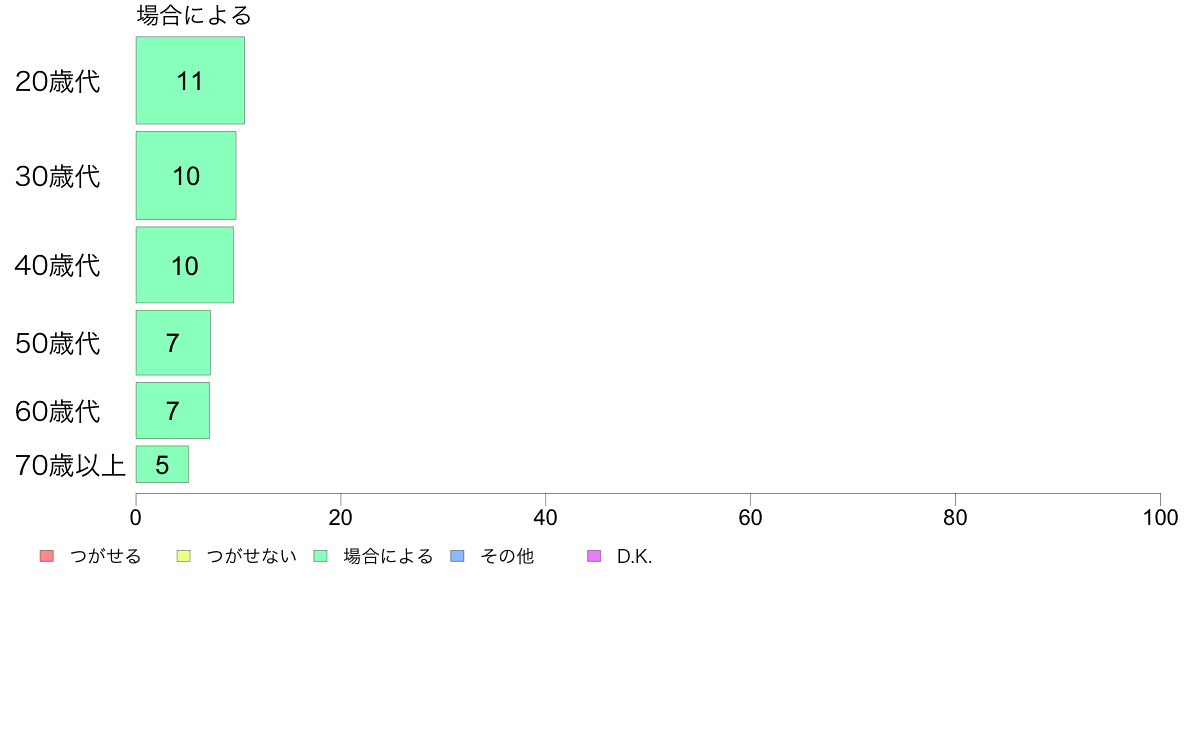
Task: Click the 40歳代 row label
Action: pos(58,266)
